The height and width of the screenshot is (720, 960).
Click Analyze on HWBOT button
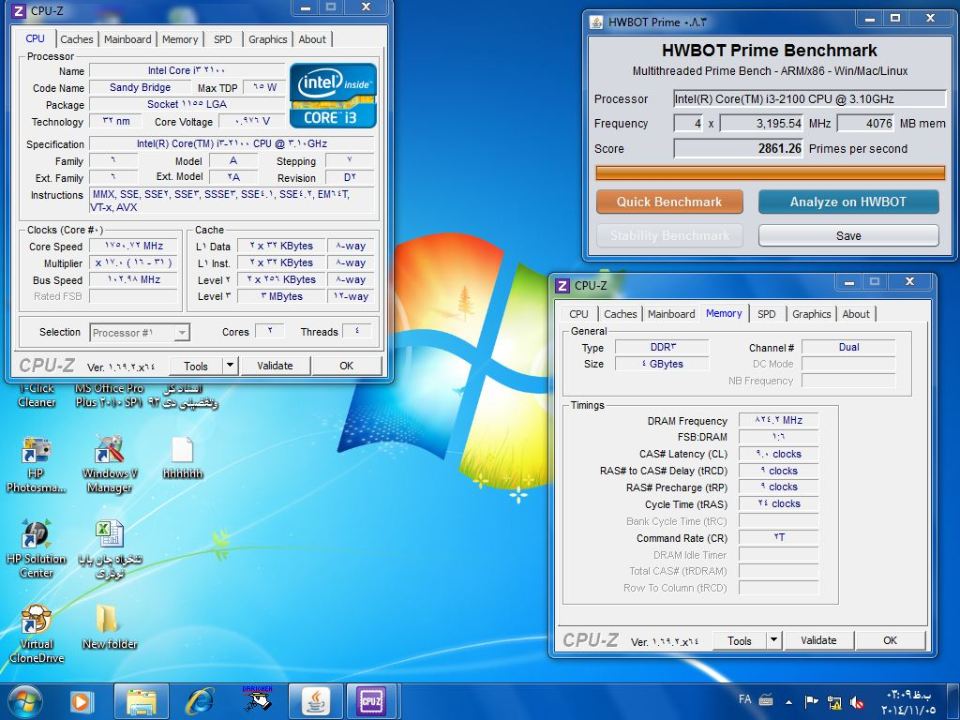pos(848,202)
